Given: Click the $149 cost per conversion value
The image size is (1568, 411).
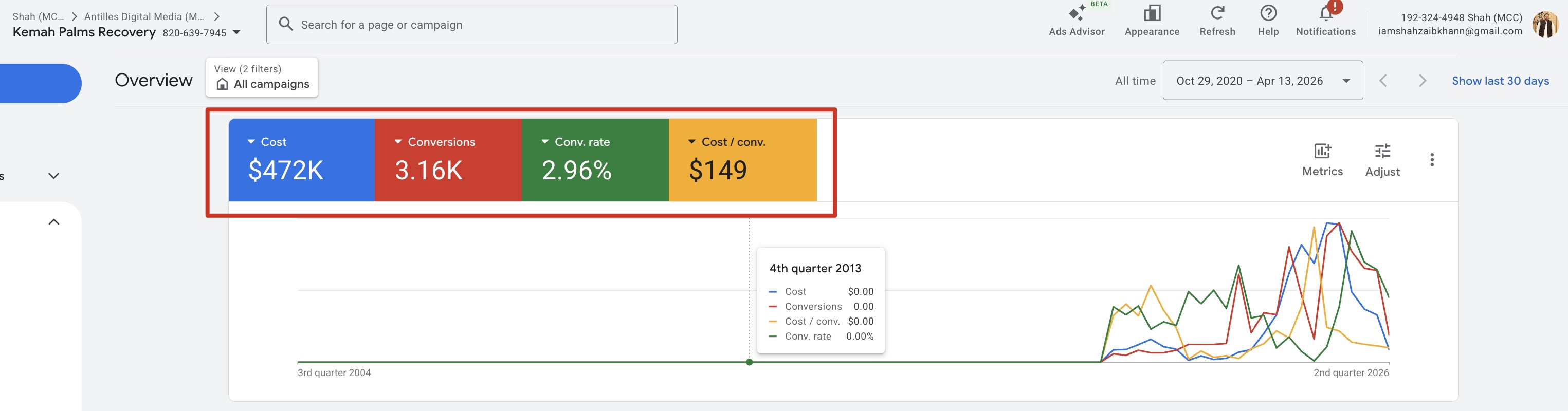Looking at the screenshot, I should pyautogui.click(x=718, y=170).
